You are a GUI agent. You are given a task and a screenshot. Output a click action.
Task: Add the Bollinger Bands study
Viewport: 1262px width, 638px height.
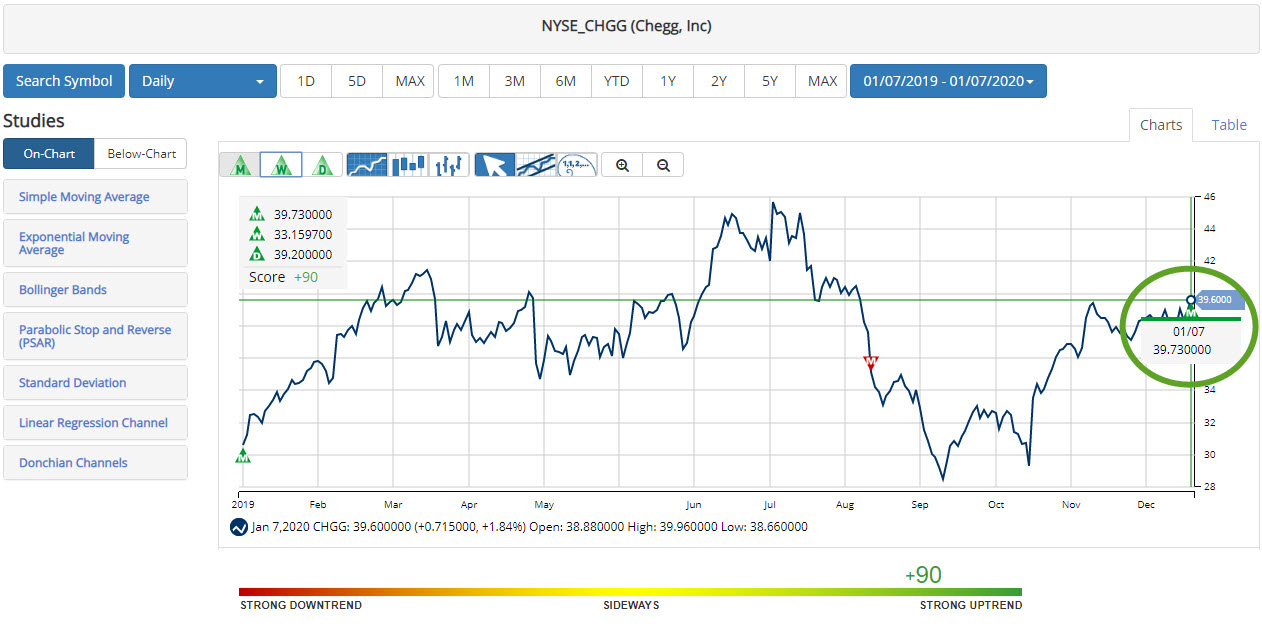pyautogui.click(x=95, y=290)
